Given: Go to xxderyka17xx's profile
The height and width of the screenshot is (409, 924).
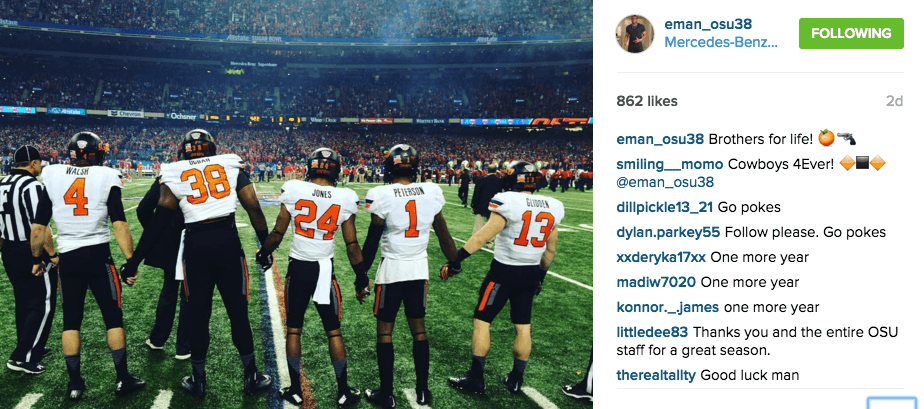Looking at the screenshot, I should pyautogui.click(x=661, y=258).
